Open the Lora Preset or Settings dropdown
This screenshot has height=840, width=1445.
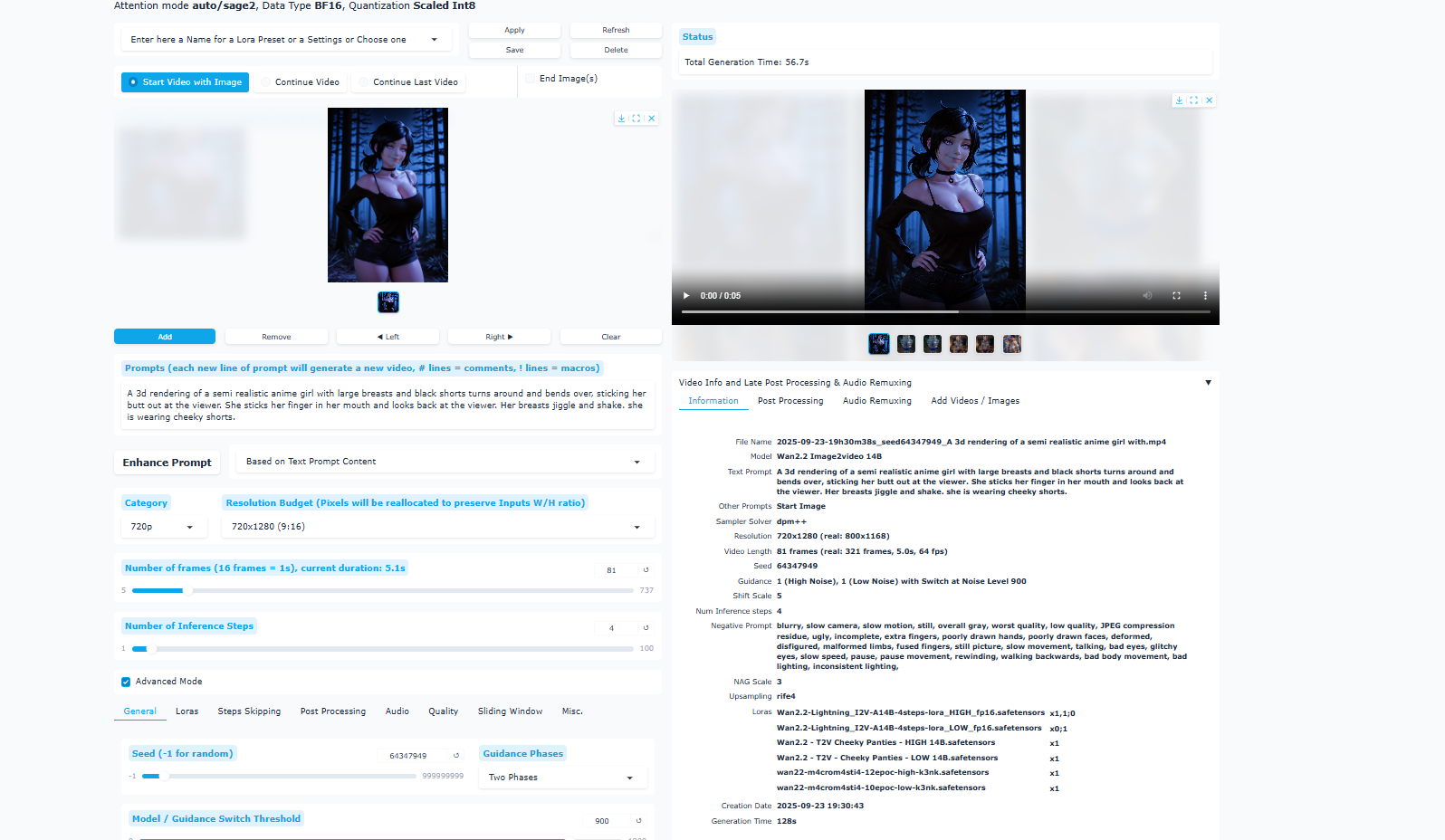286,40
